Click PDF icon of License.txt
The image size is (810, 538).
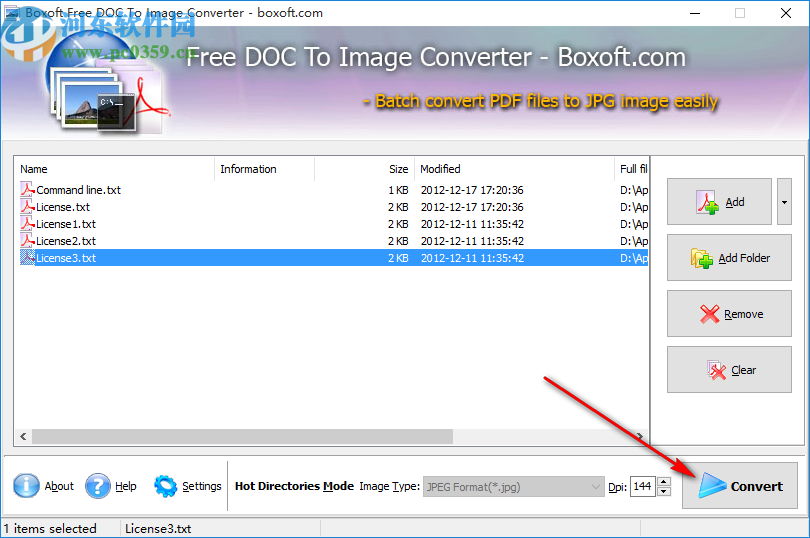coord(27,206)
